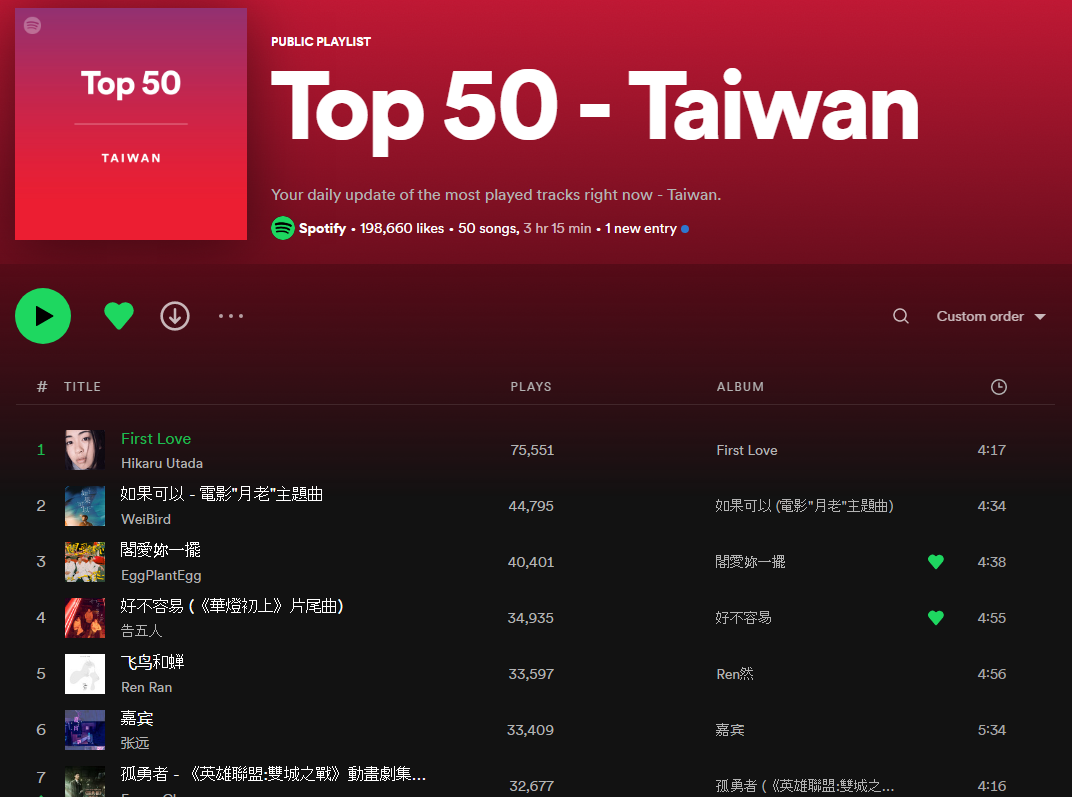
Task: Open artist EggPlantEgg
Action: (161, 576)
